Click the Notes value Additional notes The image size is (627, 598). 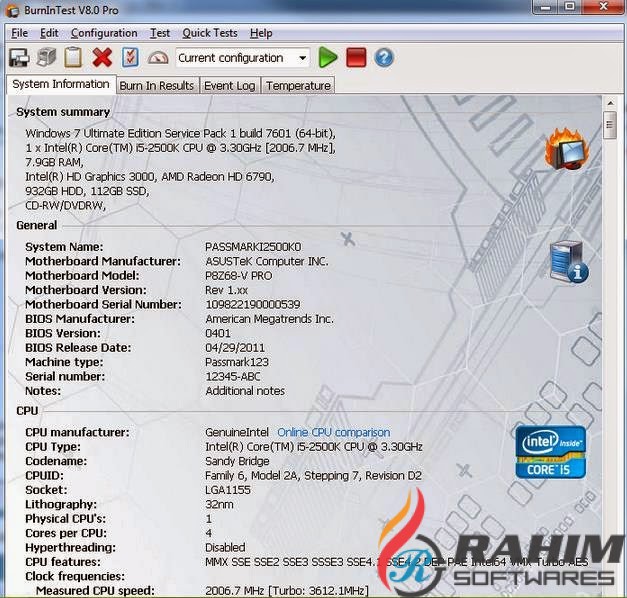[245, 391]
